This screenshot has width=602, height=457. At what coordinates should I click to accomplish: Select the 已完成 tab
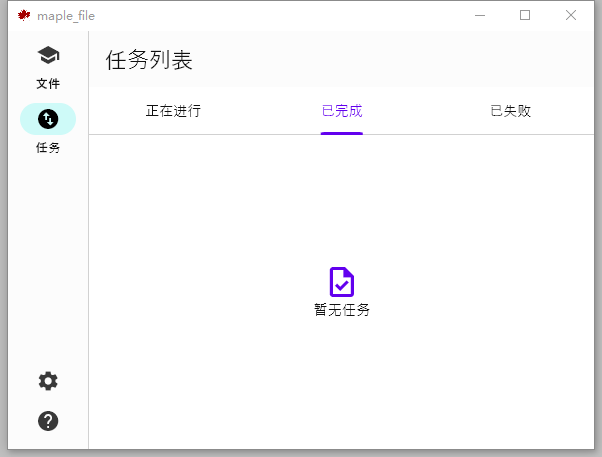[x=342, y=111]
